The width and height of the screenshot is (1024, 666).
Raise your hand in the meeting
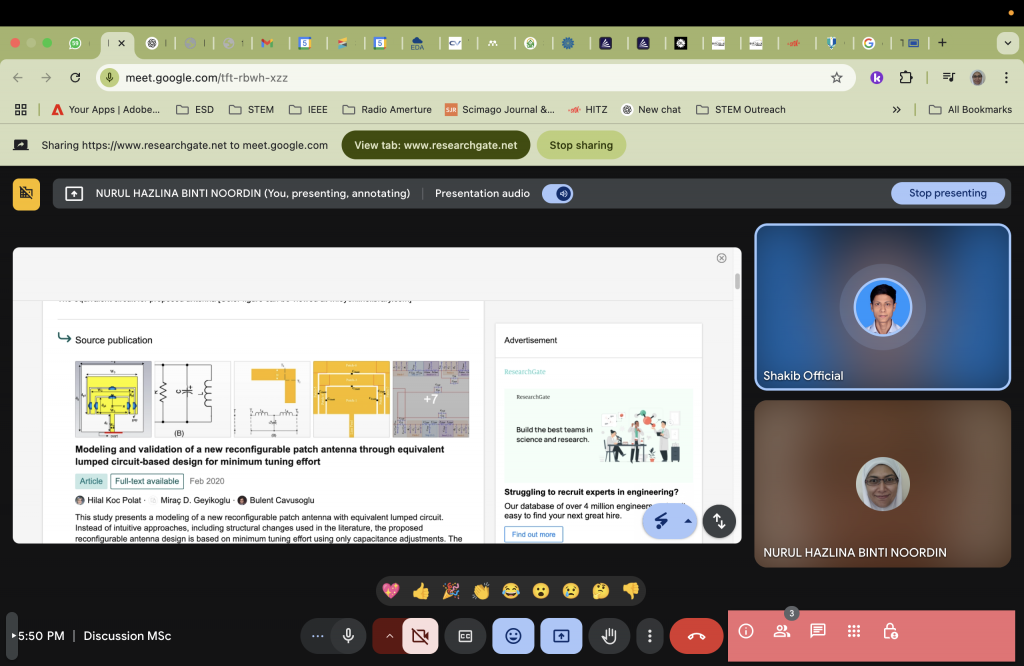[609, 636]
